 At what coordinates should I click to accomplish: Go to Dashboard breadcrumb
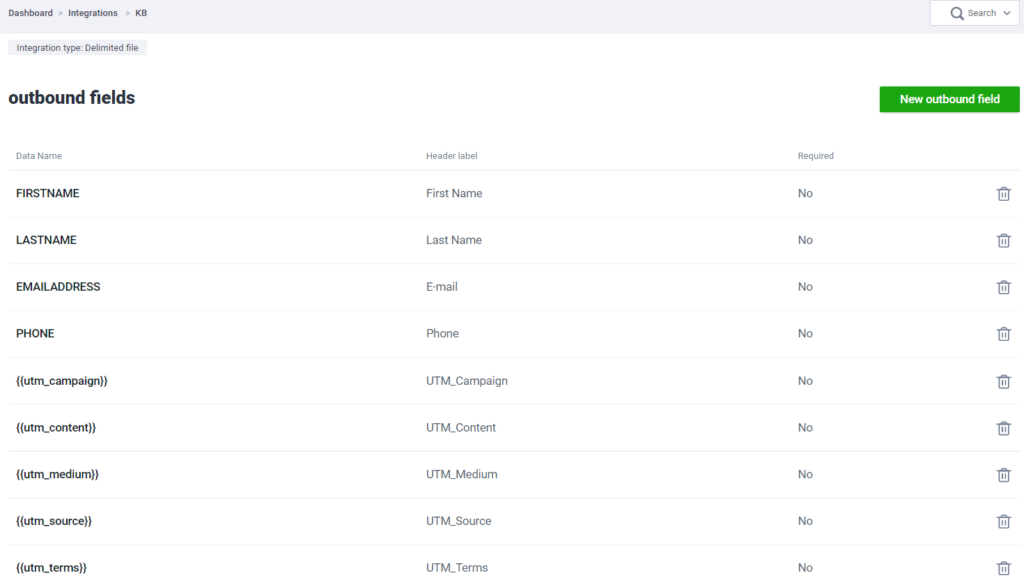pyautogui.click(x=30, y=13)
